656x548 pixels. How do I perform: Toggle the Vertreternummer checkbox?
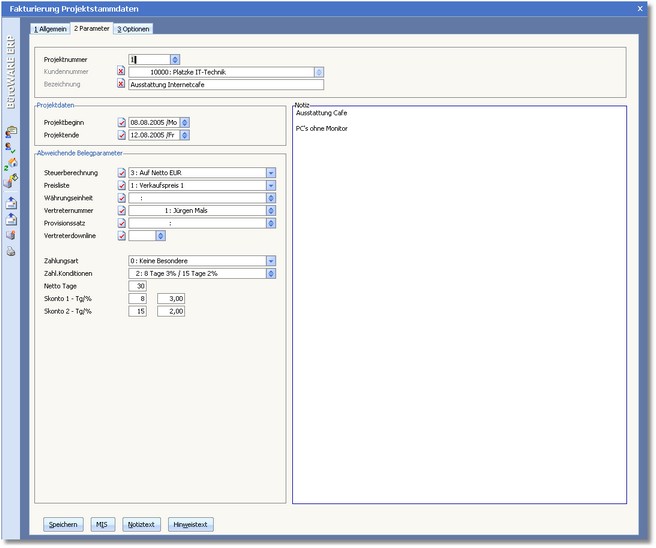[122, 211]
